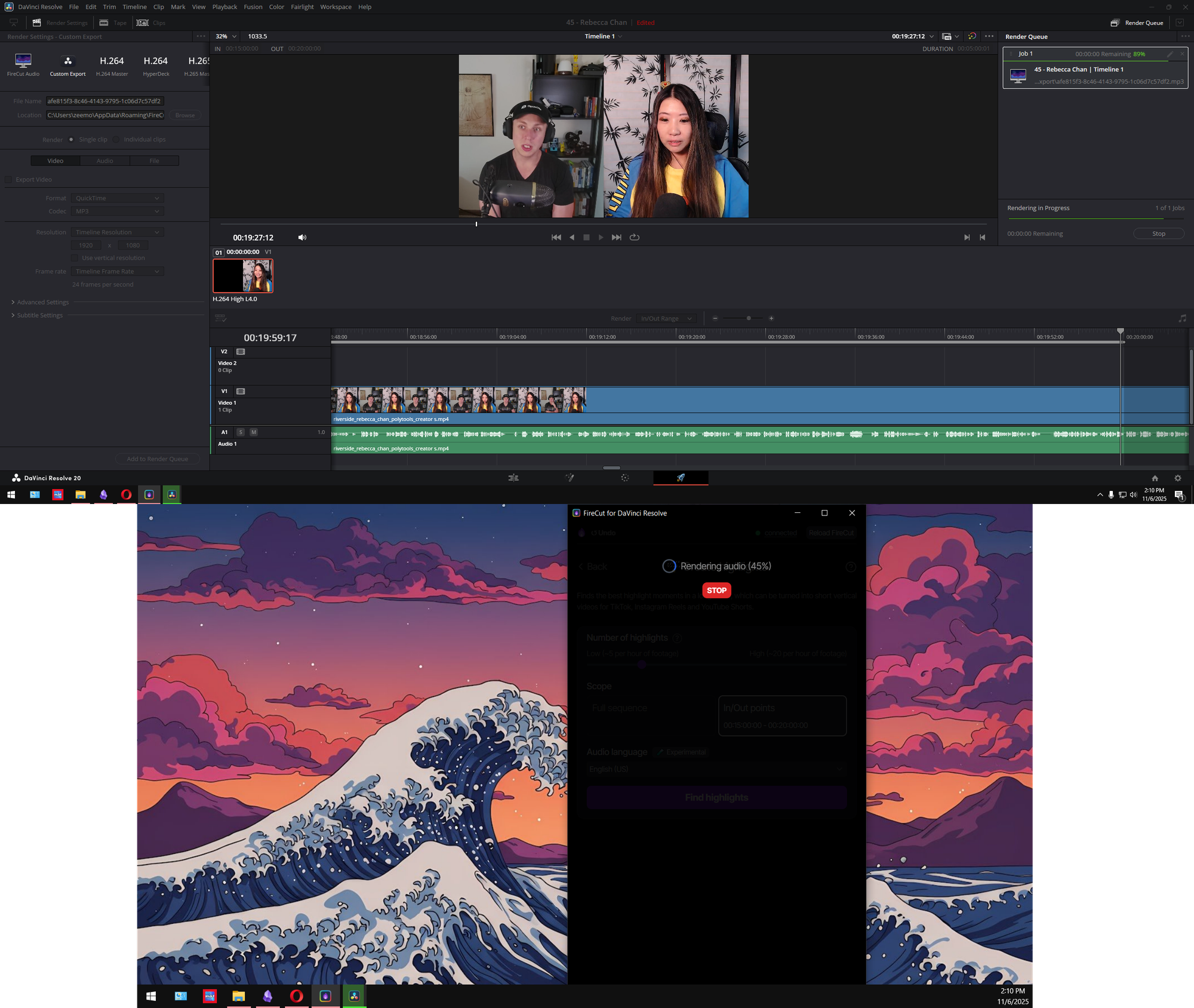Open the File menu
The image size is (1194, 1008).
pos(74,7)
